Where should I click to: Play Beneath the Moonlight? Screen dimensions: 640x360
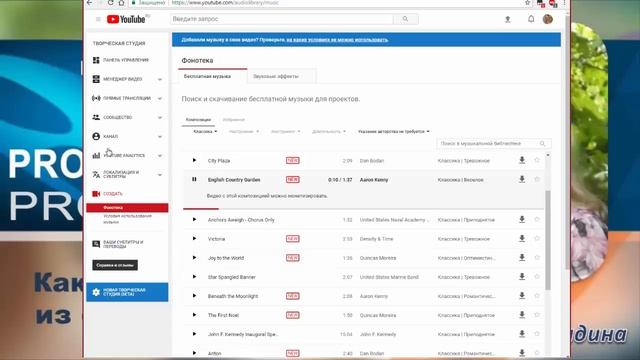coord(194,296)
